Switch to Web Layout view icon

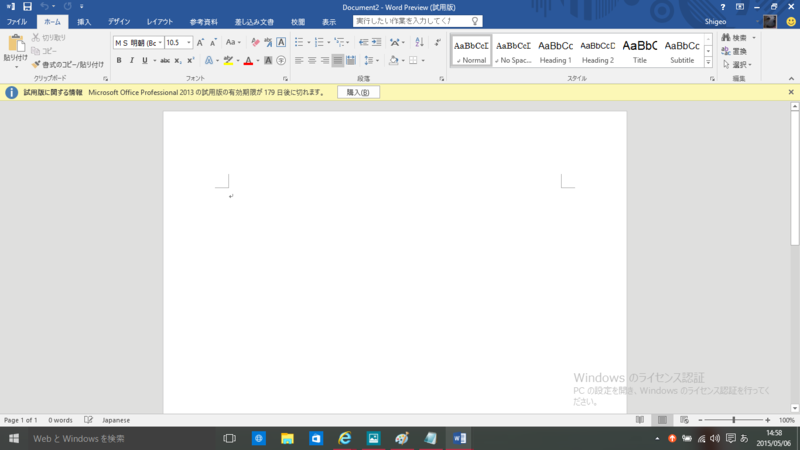coord(684,420)
